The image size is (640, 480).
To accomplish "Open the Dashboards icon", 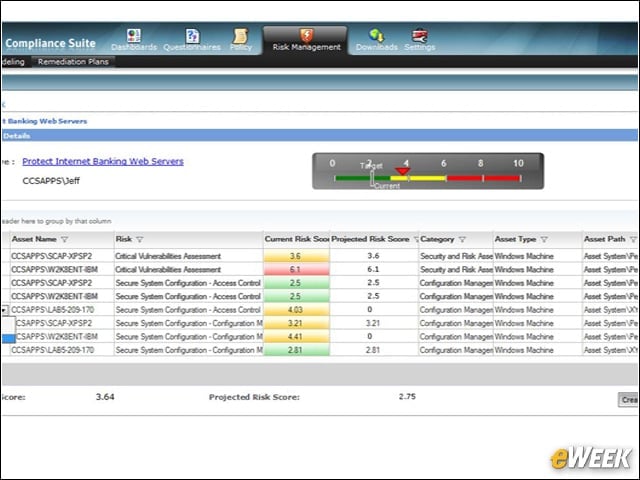I will point(134,36).
